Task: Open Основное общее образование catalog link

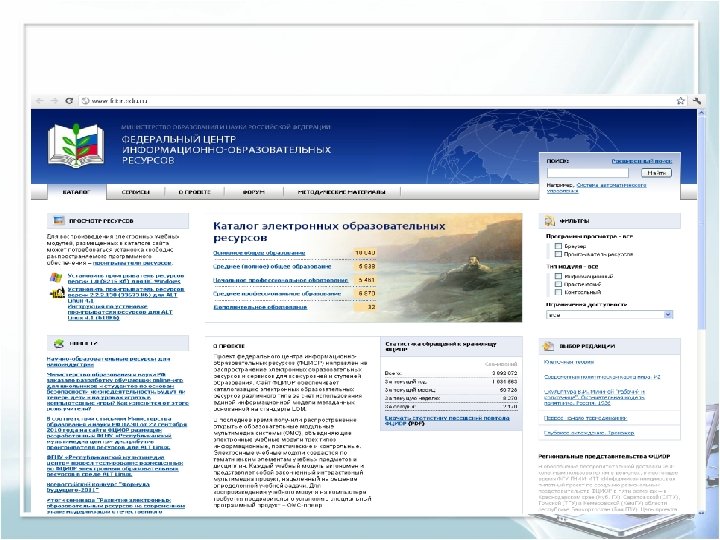Action: [x=259, y=253]
